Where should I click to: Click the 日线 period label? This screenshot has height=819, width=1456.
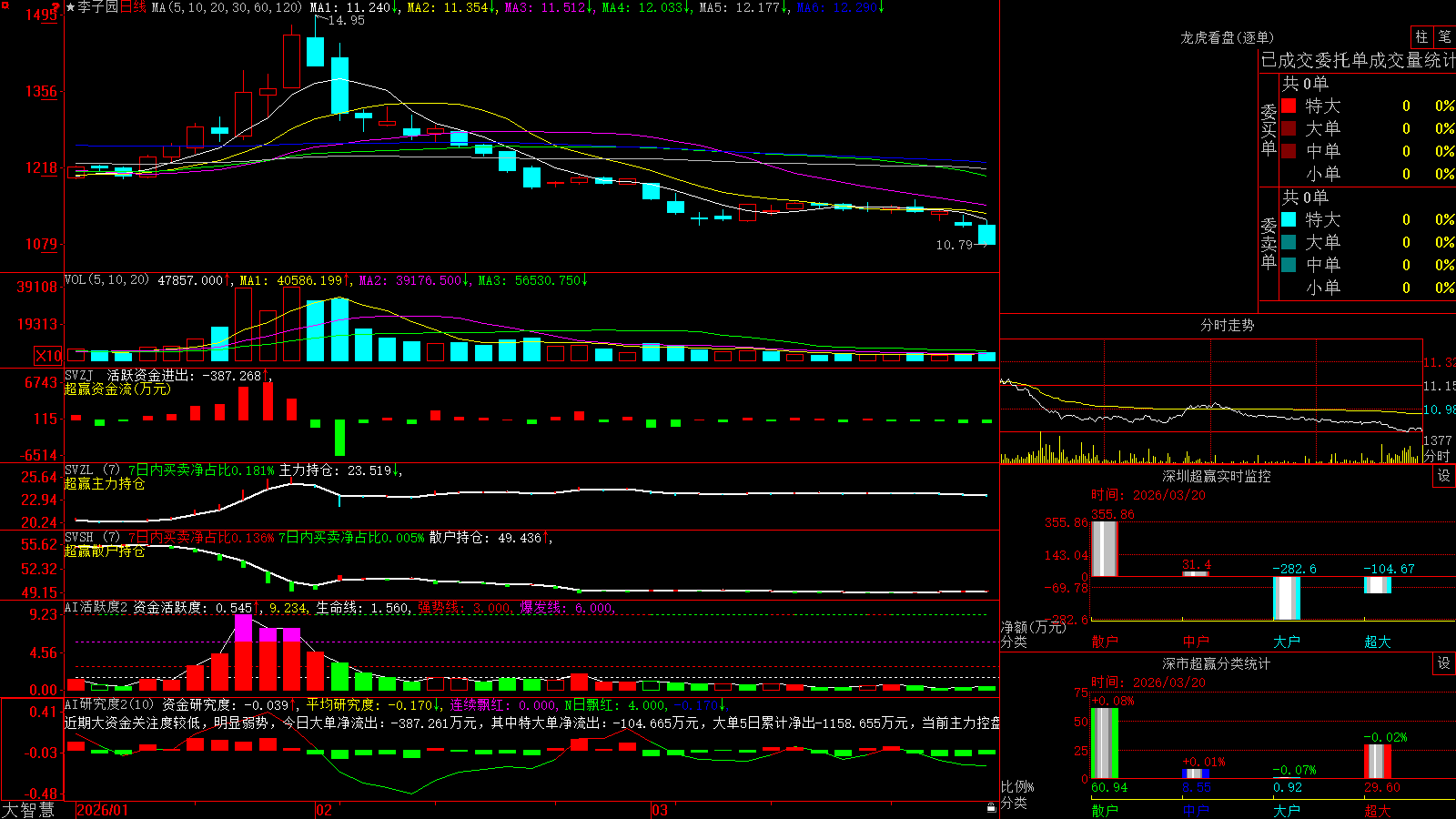(x=133, y=7)
